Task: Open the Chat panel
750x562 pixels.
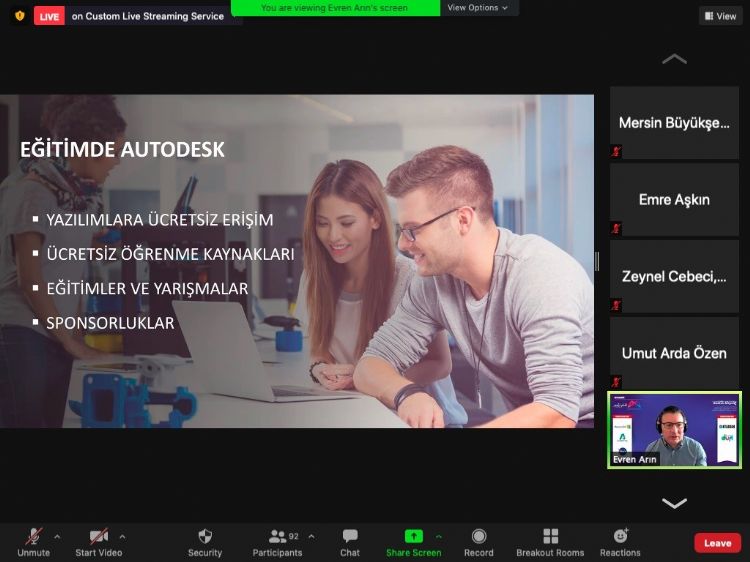Action: point(350,542)
